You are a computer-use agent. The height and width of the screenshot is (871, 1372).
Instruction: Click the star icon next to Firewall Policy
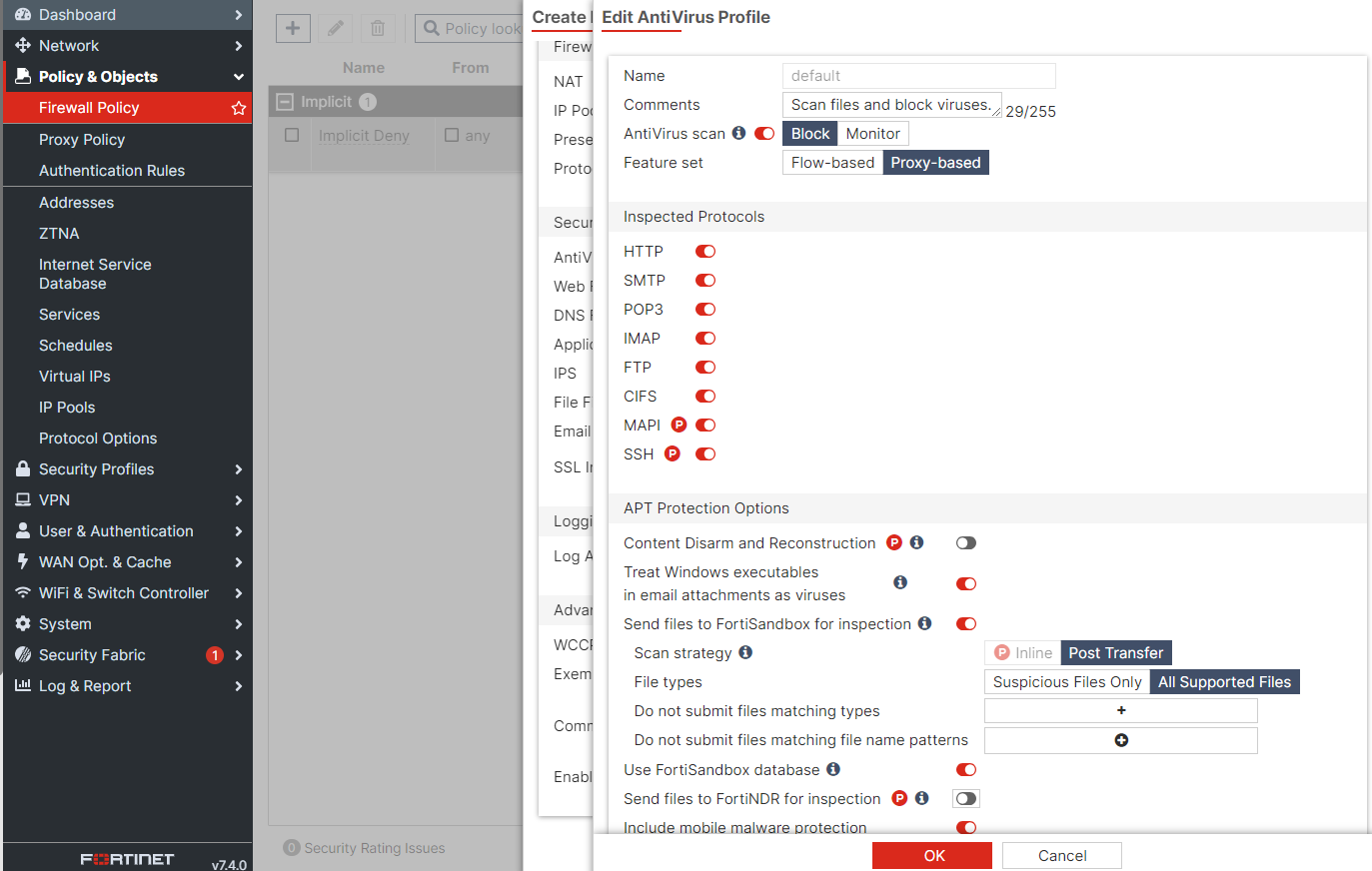pyautogui.click(x=240, y=107)
